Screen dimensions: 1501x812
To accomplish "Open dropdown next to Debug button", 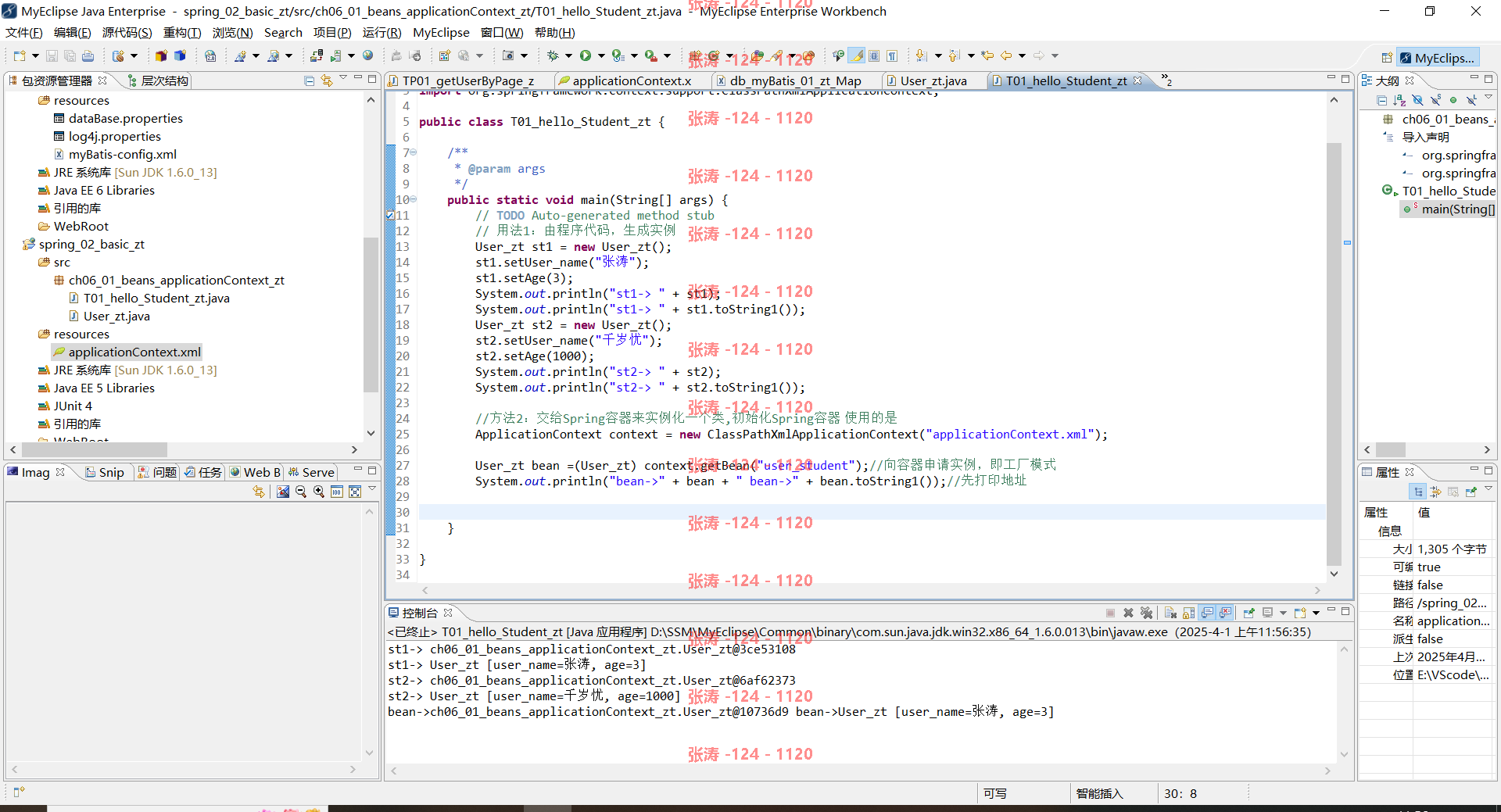I will [x=568, y=55].
